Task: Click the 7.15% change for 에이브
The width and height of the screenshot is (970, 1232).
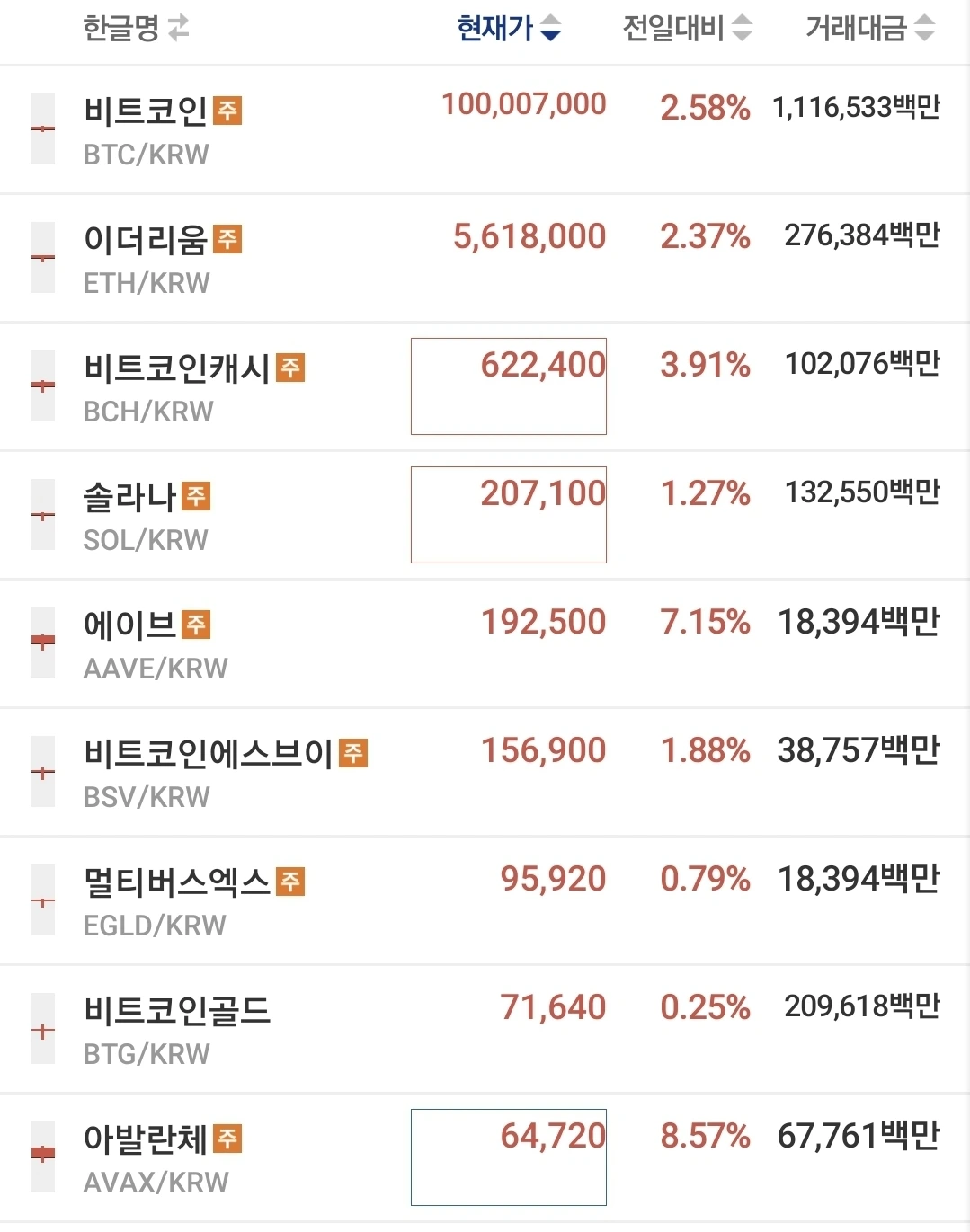Action: pyautogui.click(x=705, y=622)
